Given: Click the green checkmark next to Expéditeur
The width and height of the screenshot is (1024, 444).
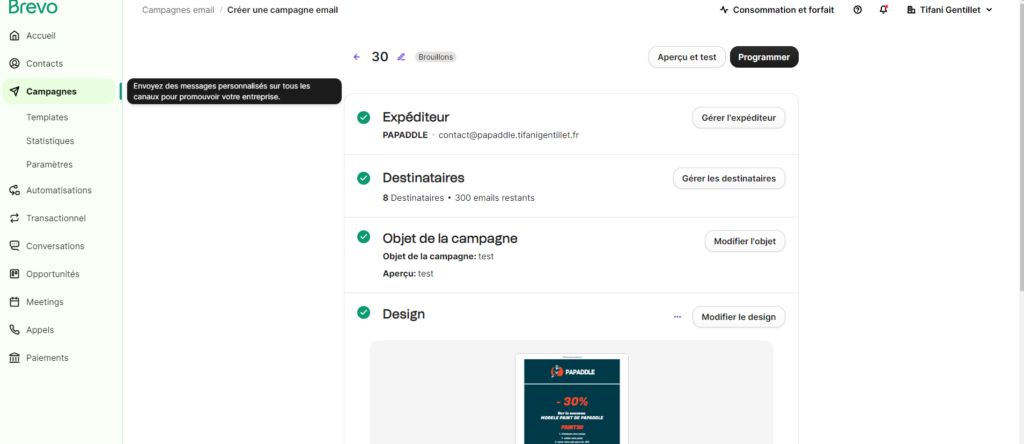Looking at the screenshot, I should coord(364,117).
